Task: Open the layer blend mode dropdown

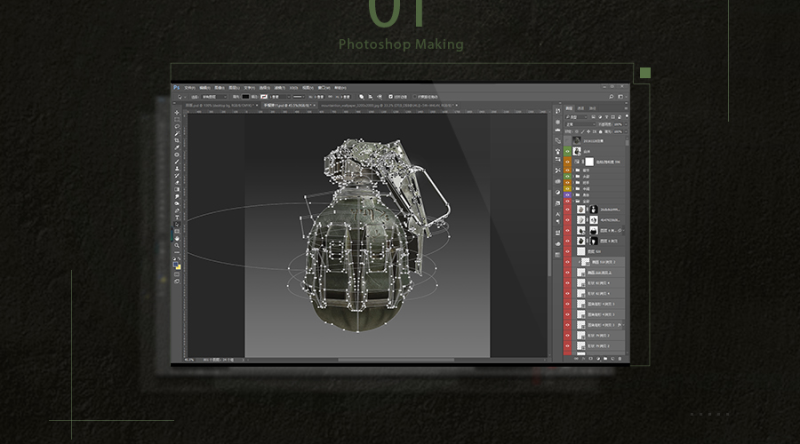Action: click(x=578, y=124)
